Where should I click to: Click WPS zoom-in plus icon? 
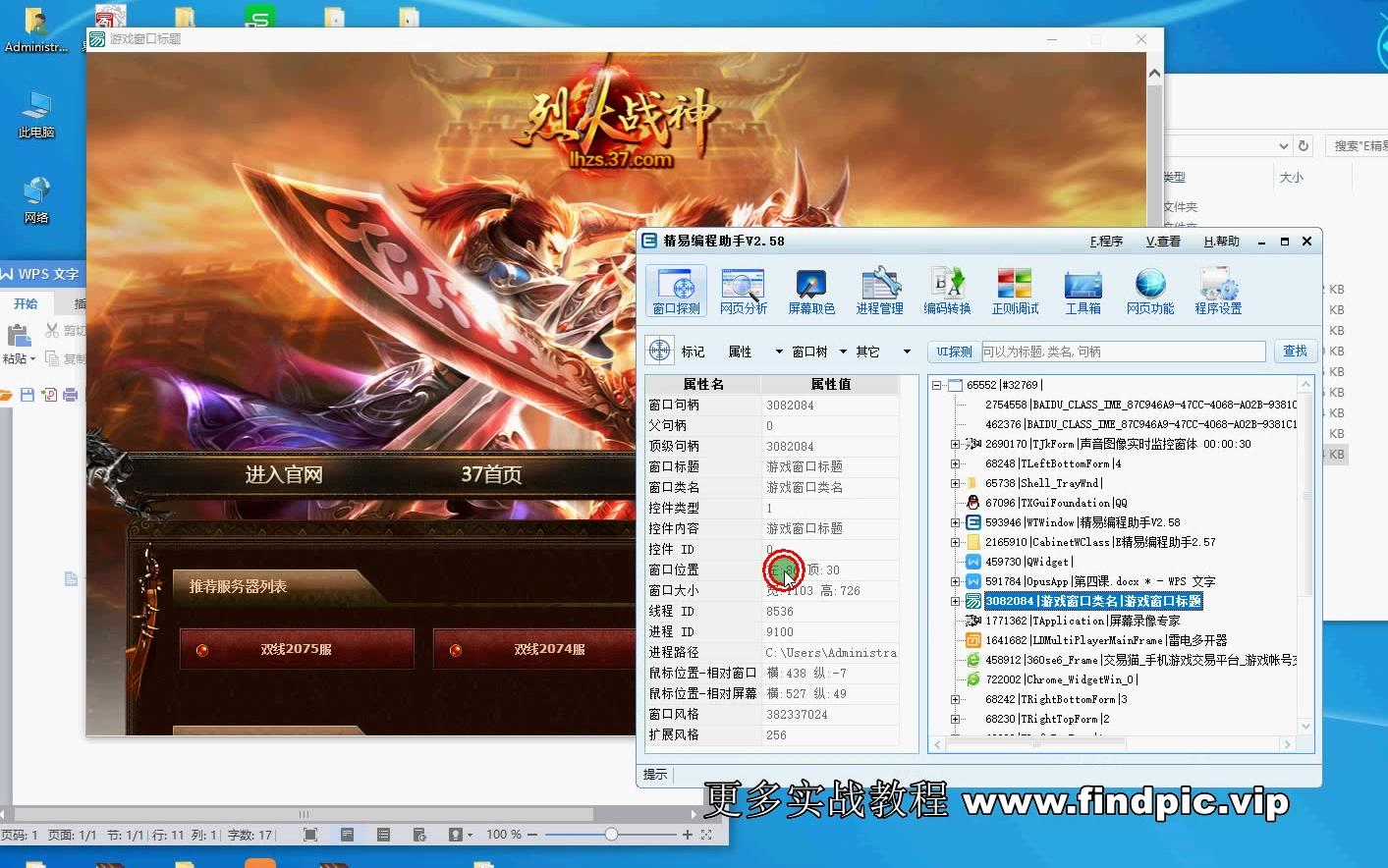point(687,835)
